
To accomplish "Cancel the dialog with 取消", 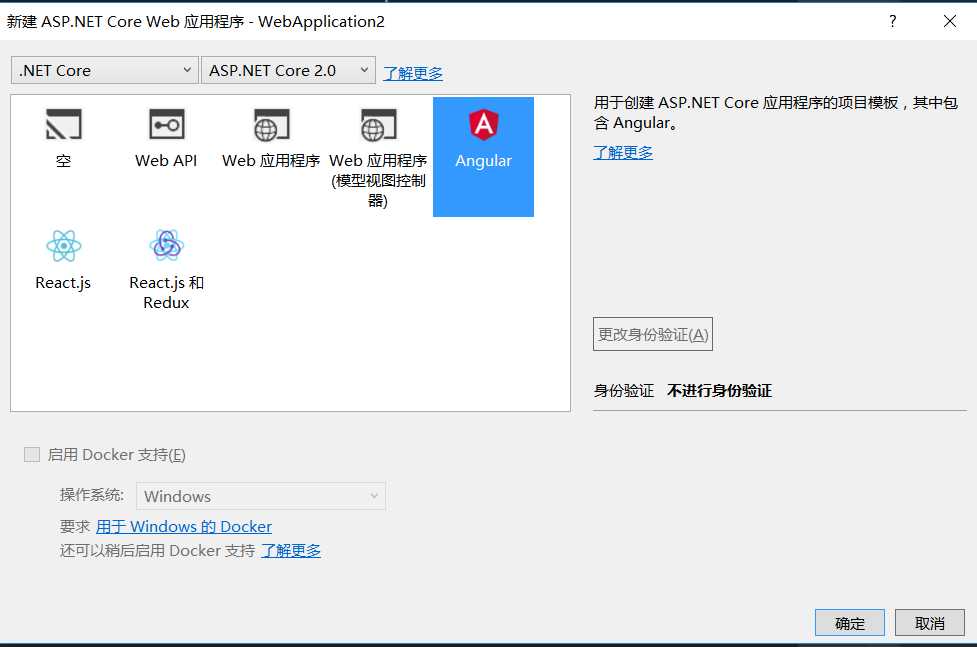I will tap(930, 623).
